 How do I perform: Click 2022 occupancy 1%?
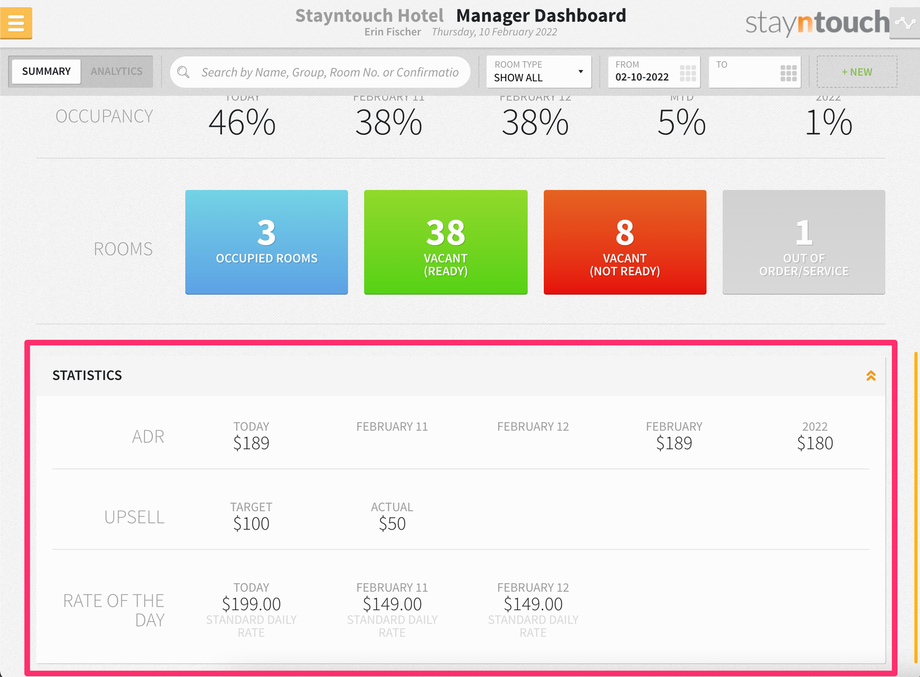coord(828,123)
